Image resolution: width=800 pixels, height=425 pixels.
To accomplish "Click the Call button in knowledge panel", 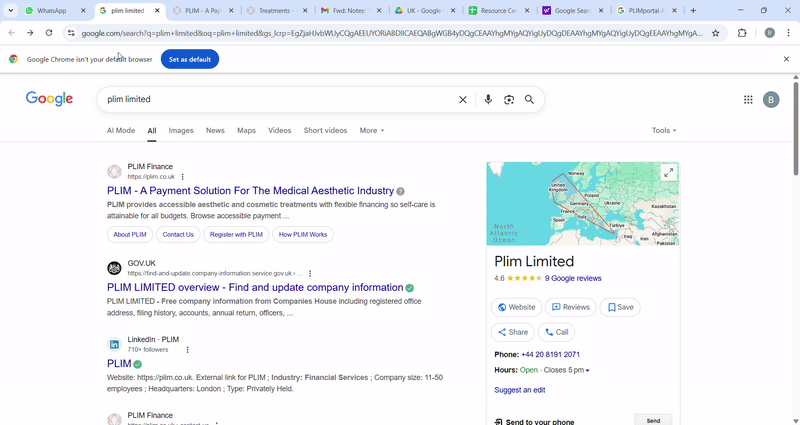I will tap(556, 332).
